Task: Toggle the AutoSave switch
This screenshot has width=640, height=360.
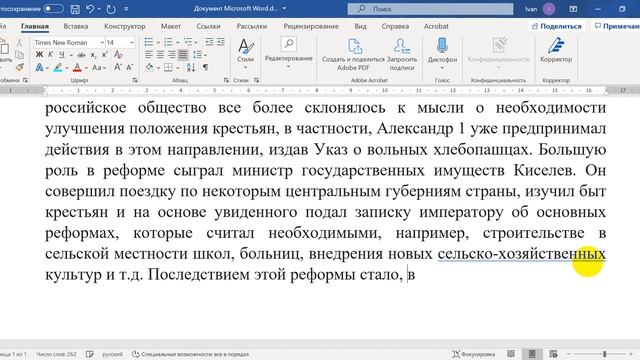Action: 53,9
